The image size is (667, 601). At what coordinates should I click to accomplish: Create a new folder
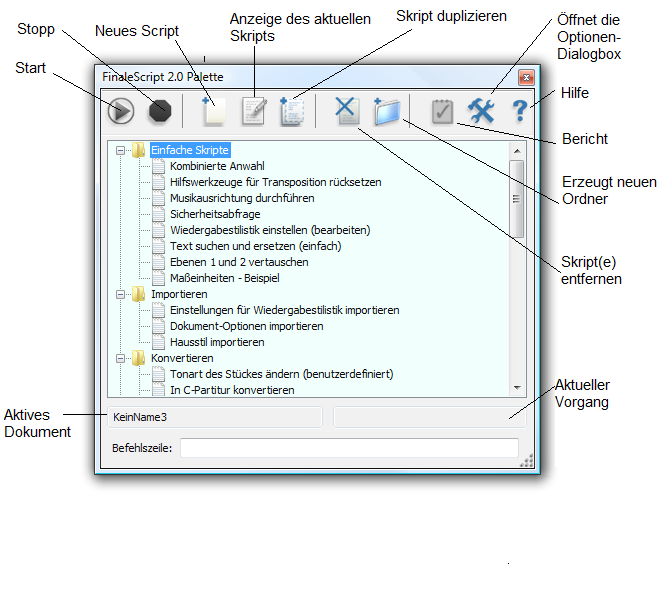pos(387,111)
